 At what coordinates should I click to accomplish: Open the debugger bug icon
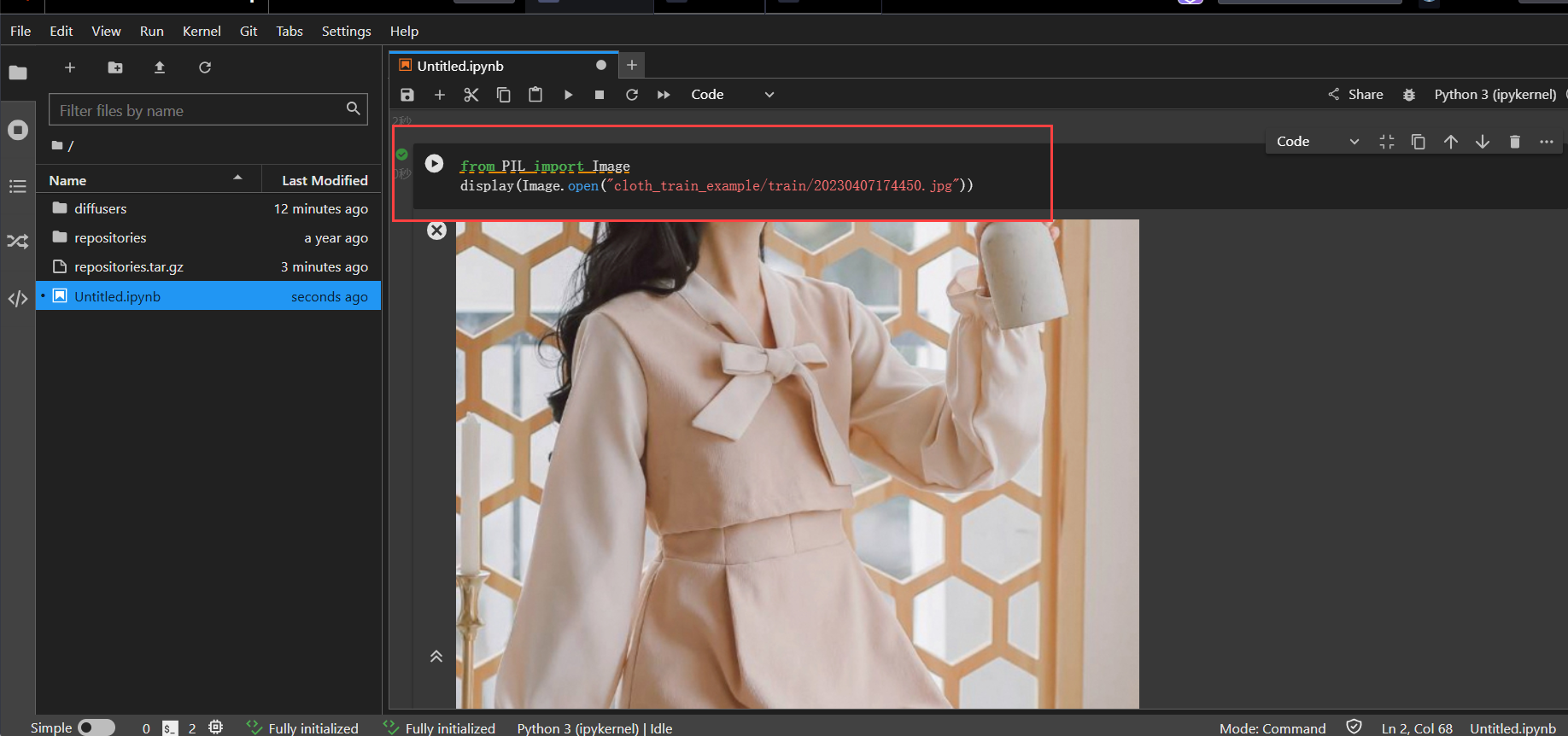coord(1409,95)
